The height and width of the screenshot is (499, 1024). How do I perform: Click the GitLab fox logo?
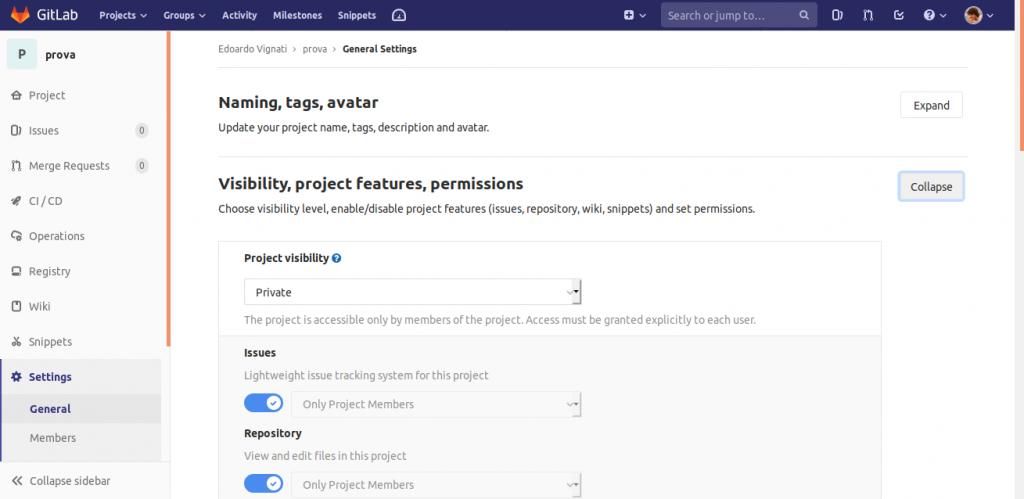tap(21, 14)
